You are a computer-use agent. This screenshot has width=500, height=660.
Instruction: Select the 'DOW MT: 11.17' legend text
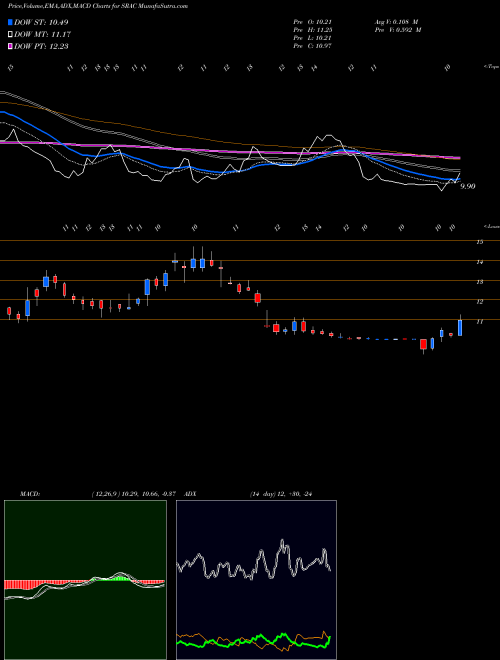43,35
